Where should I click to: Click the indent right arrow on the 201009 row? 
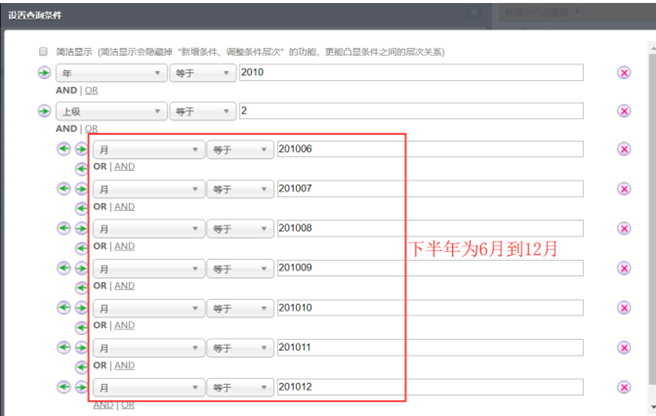81,268
